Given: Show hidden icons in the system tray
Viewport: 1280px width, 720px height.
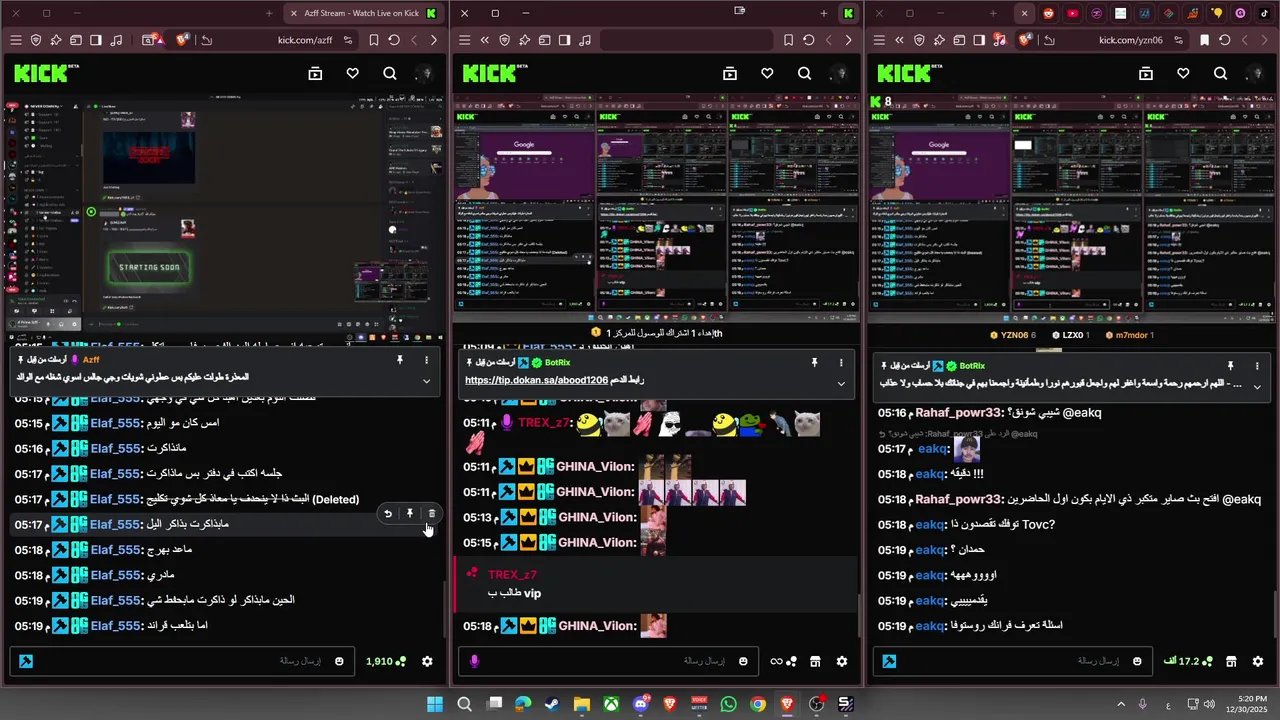Looking at the screenshot, I should pos(1121,704).
